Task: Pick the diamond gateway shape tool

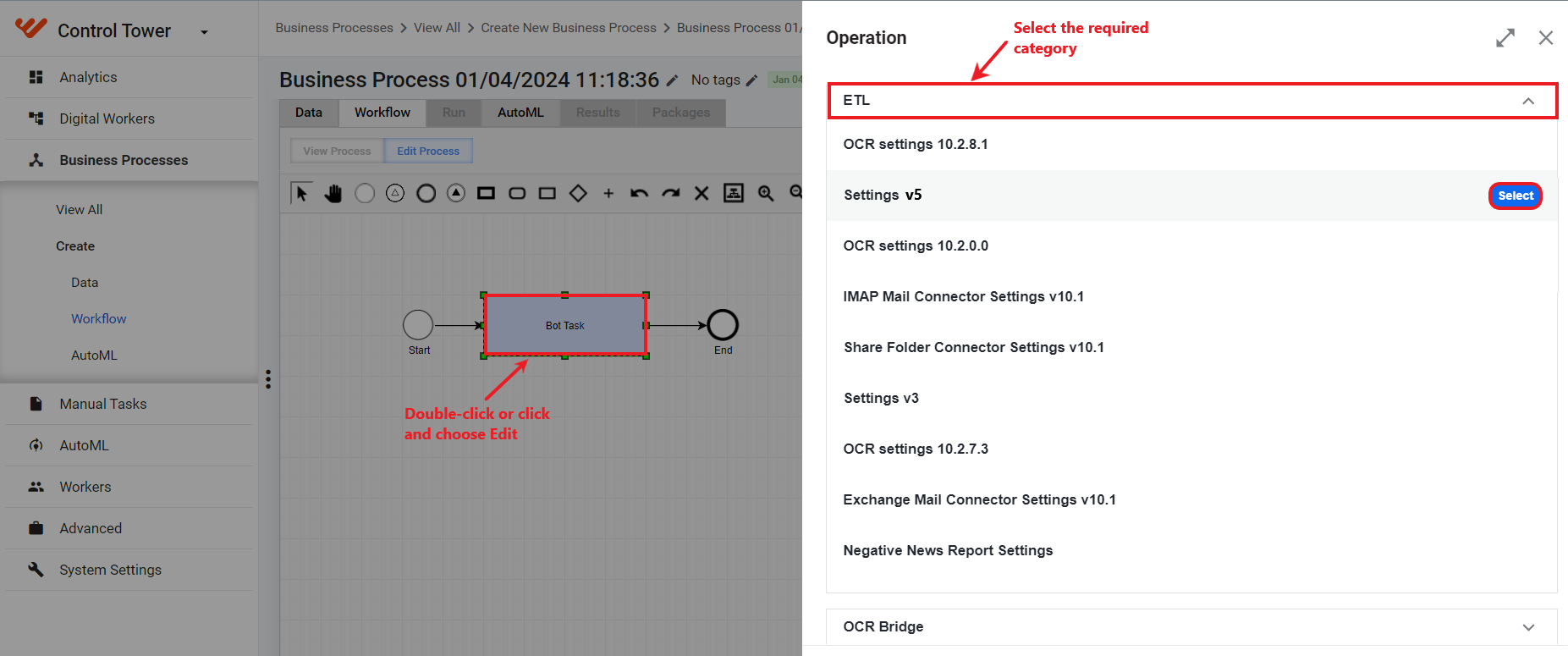Action: [578, 193]
